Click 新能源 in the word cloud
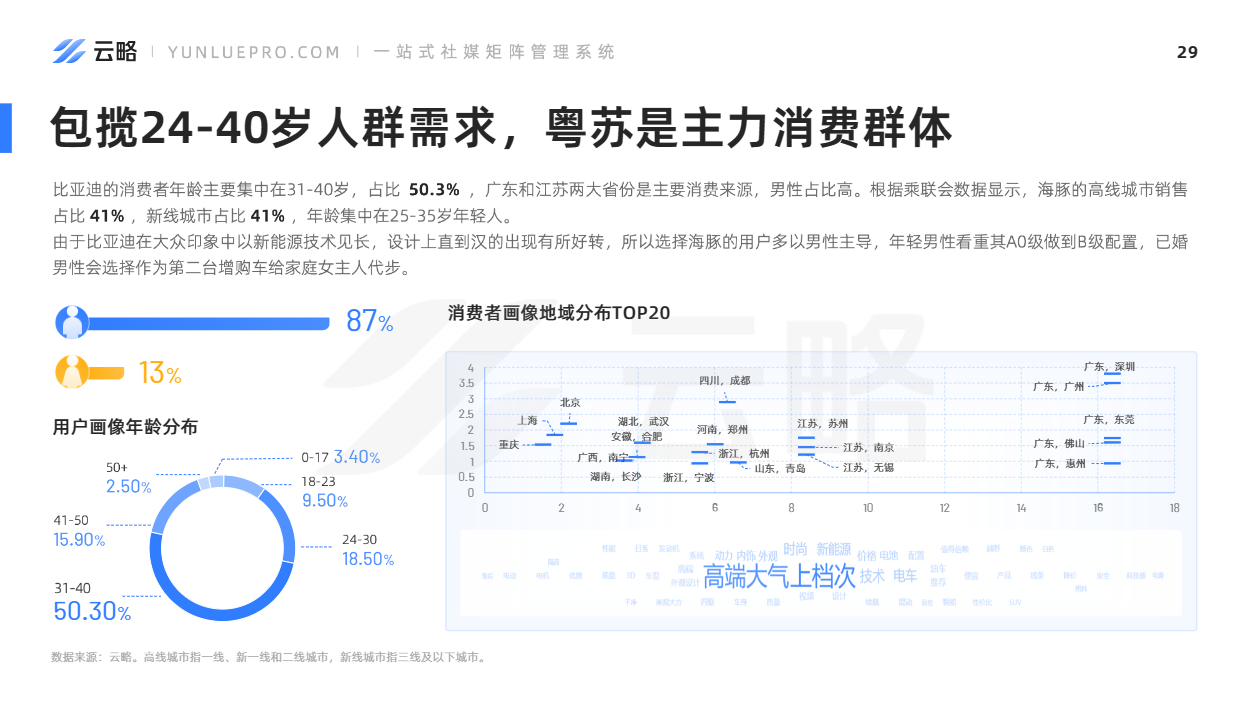Screen dimensions: 1250x703 tap(833, 549)
